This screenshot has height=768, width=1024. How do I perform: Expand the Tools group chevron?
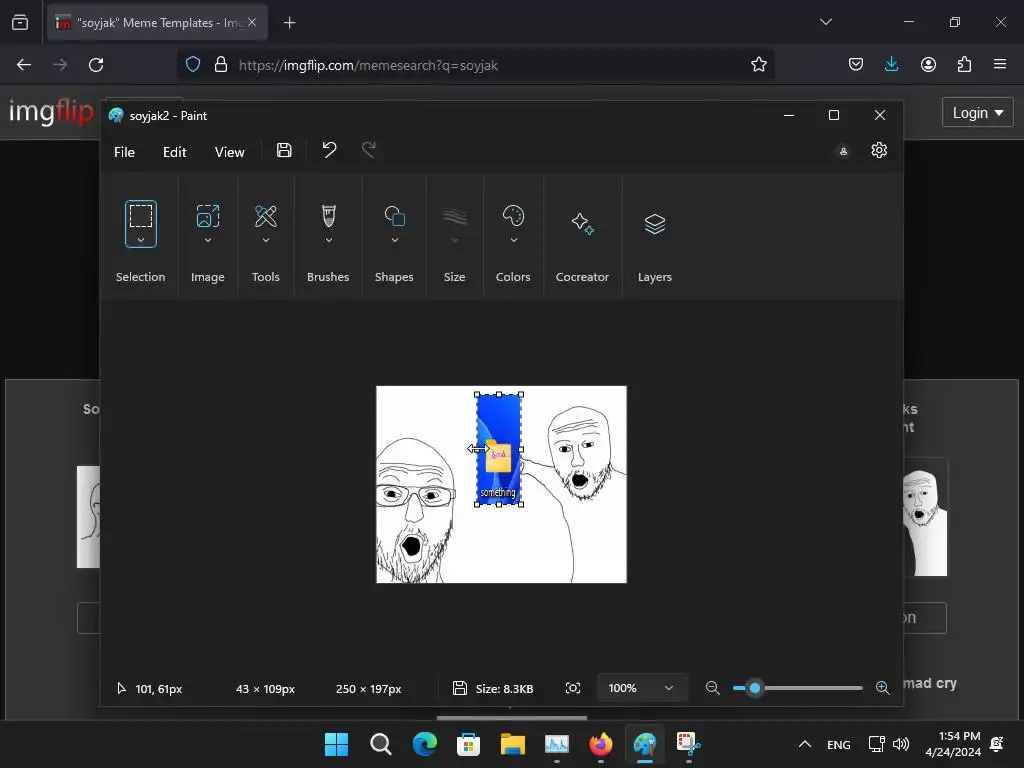[266, 240]
